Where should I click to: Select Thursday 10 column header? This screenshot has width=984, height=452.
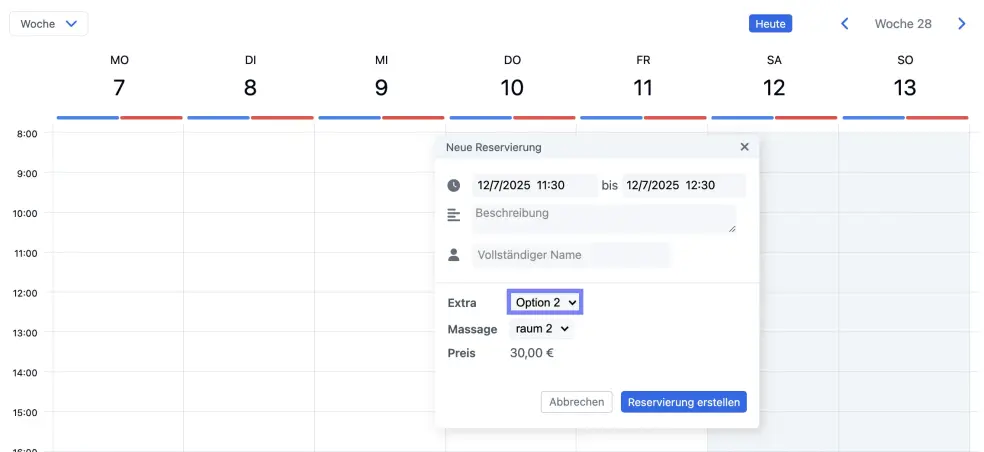512,77
